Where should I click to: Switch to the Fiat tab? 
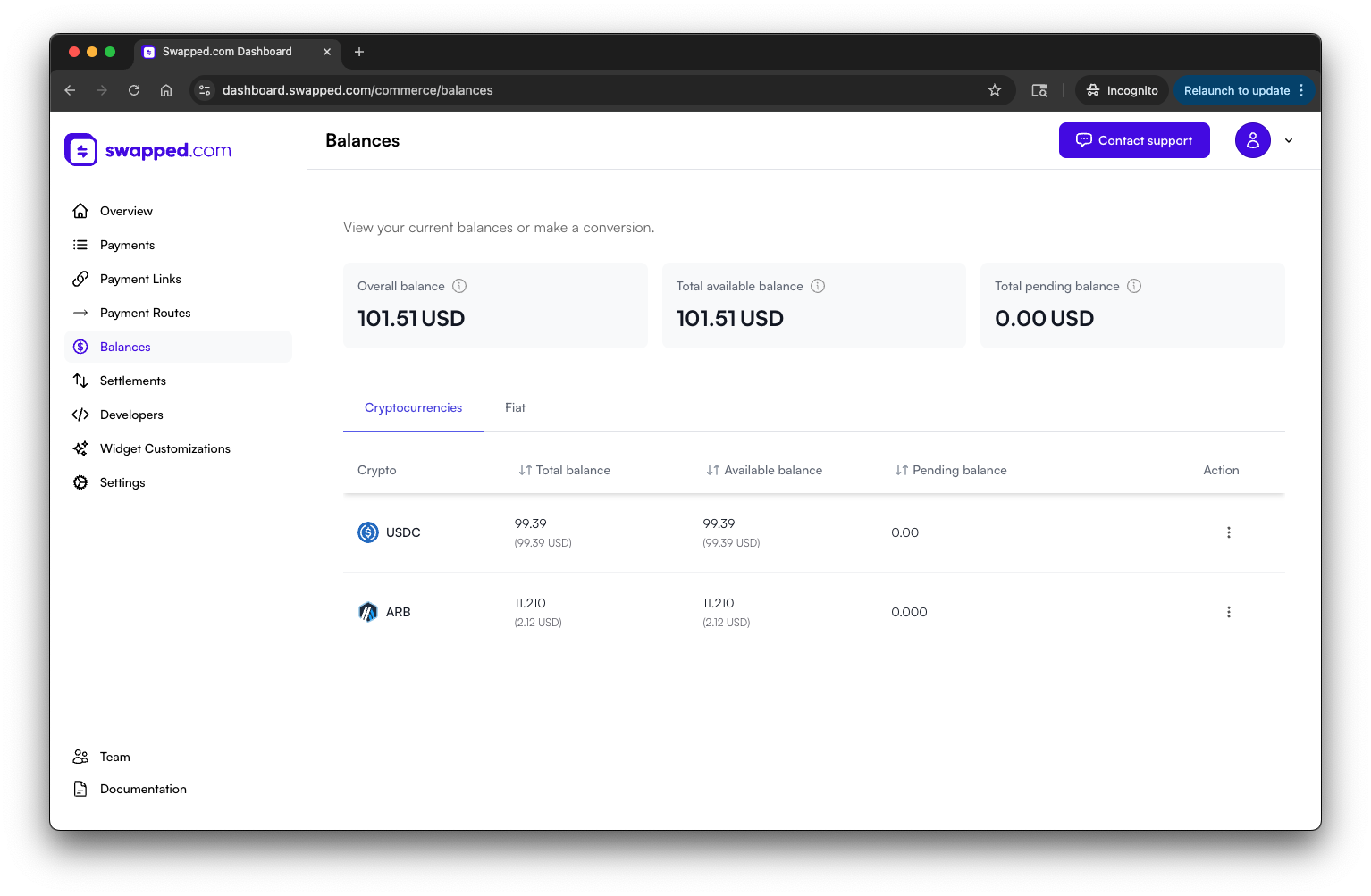pos(515,407)
